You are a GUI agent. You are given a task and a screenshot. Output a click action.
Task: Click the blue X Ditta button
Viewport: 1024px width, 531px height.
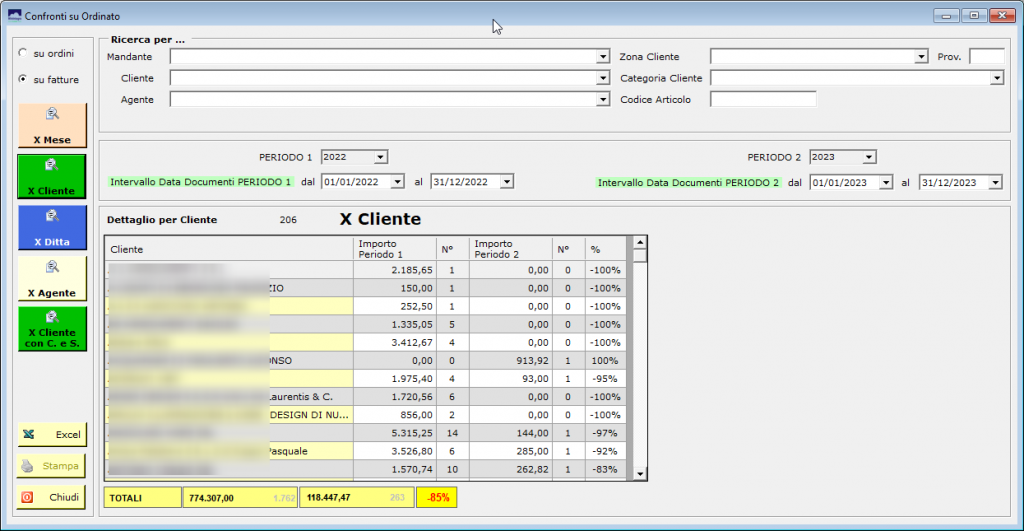coord(52,227)
